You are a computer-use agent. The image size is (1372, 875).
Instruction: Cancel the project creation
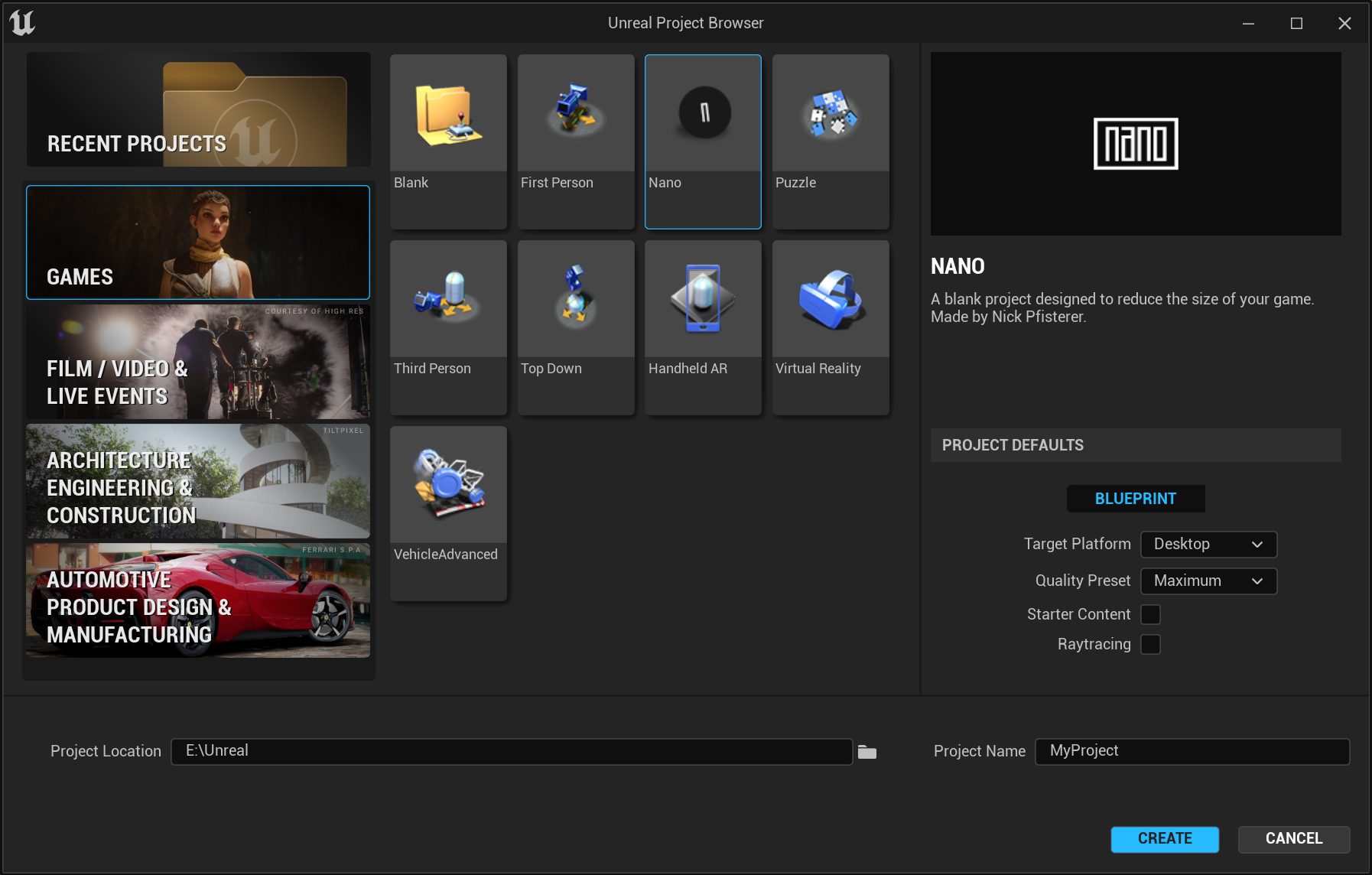pos(1294,839)
